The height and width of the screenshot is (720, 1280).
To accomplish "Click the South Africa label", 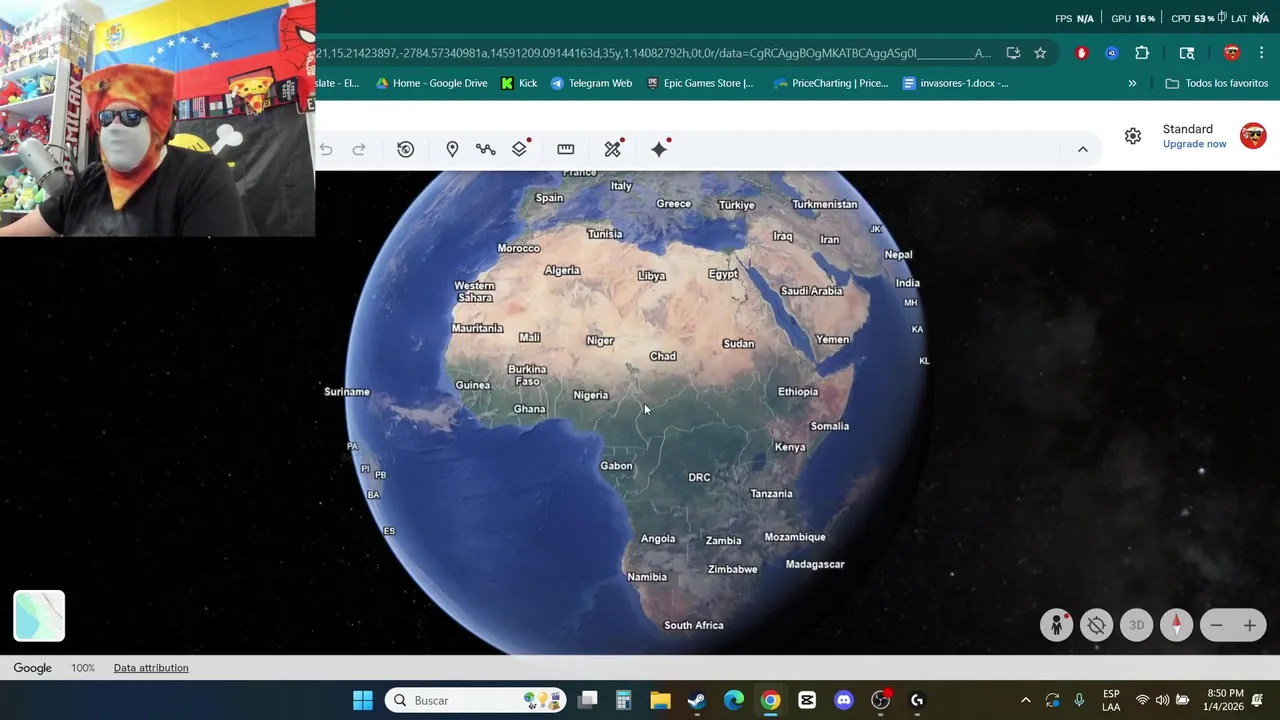I will click(x=693, y=625).
